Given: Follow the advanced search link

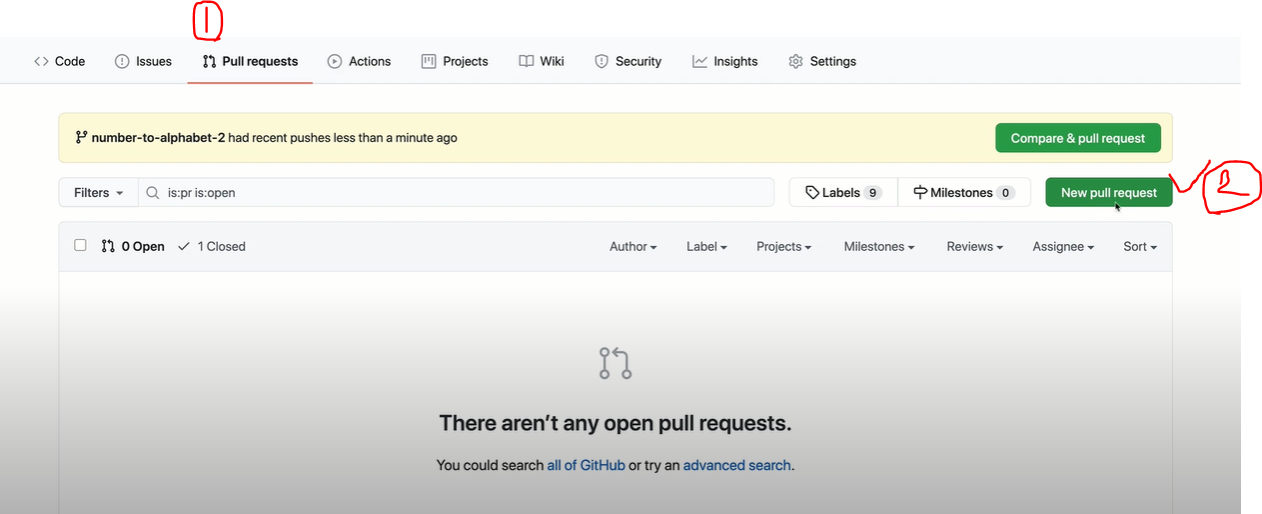Looking at the screenshot, I should (x=737, y=465).
